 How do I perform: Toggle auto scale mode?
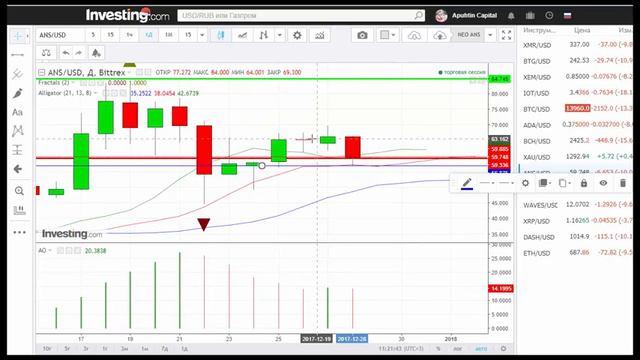click(481, 349)
